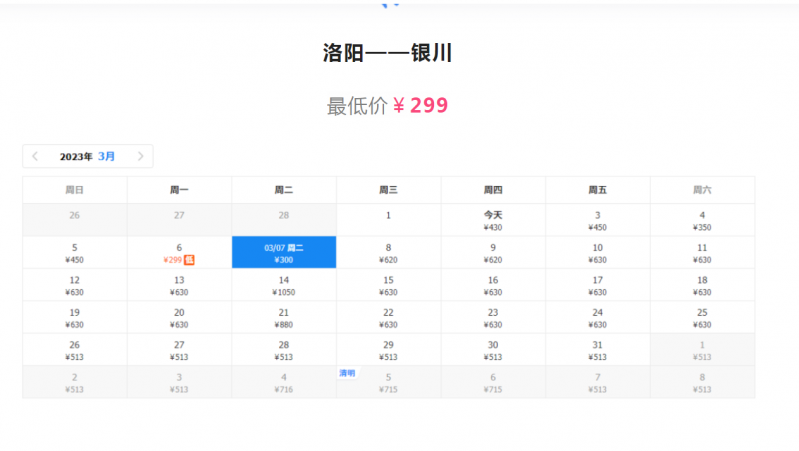Click the orange lowest-price badge on March 6
Image resolution: width=799 pixels, height=451 pixels.
click(189, 260)
